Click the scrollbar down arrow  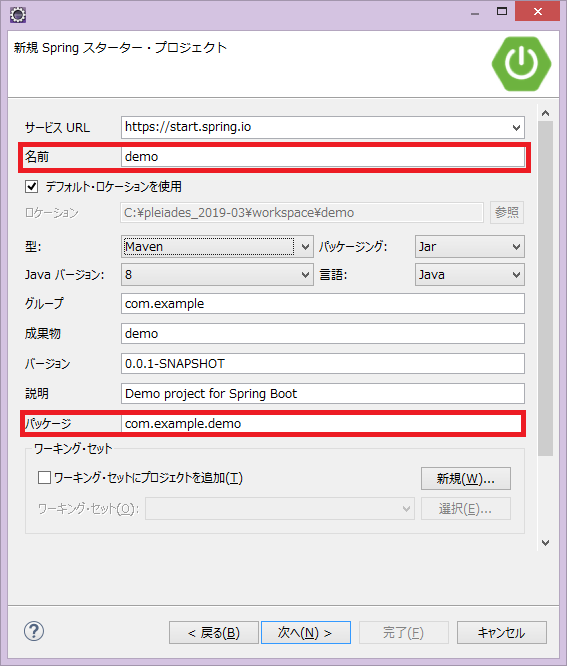[545, 543]
